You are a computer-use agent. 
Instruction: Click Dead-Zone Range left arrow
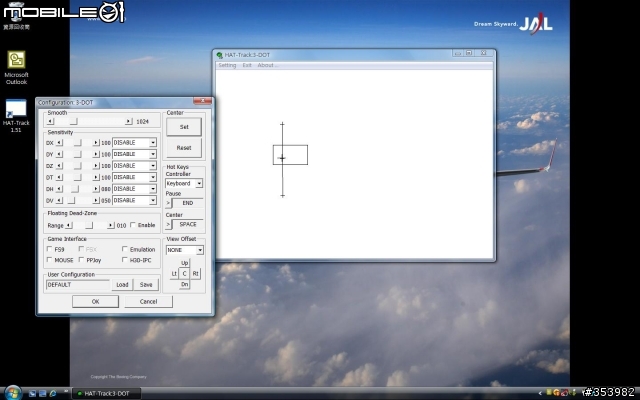[69, 225]
